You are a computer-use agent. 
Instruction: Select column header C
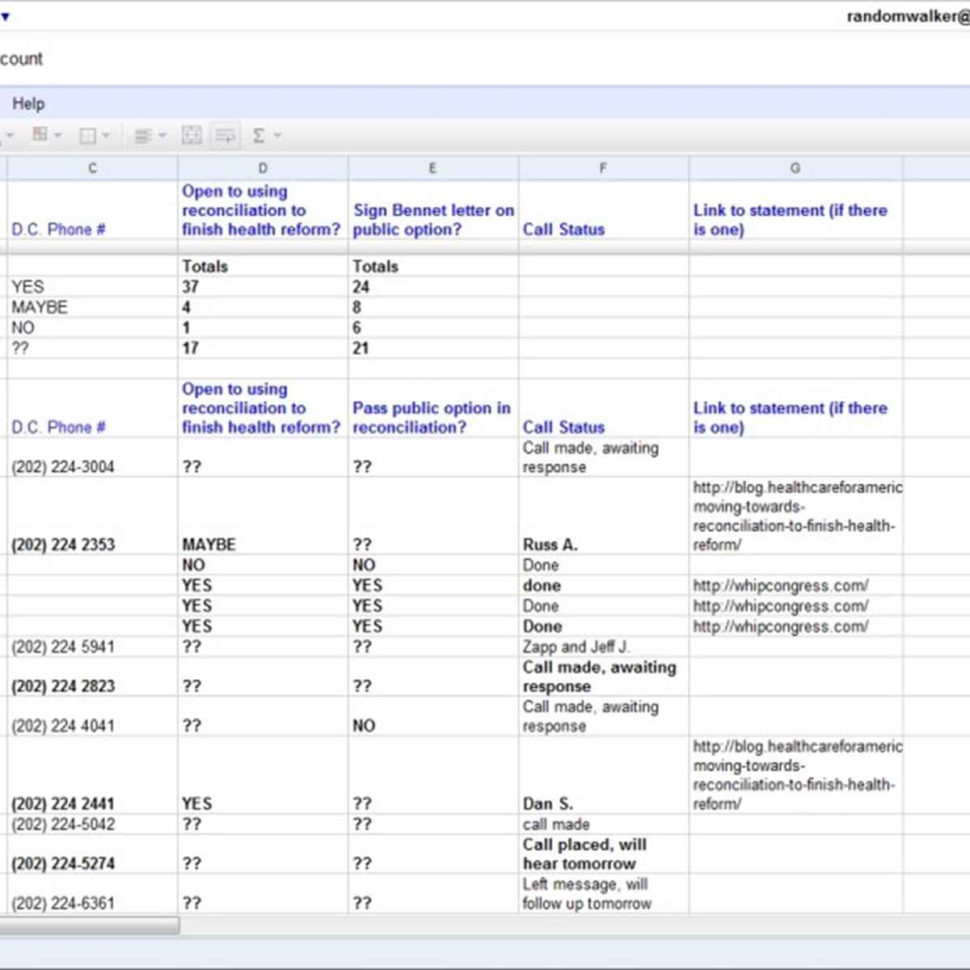[x=92, y=167]
